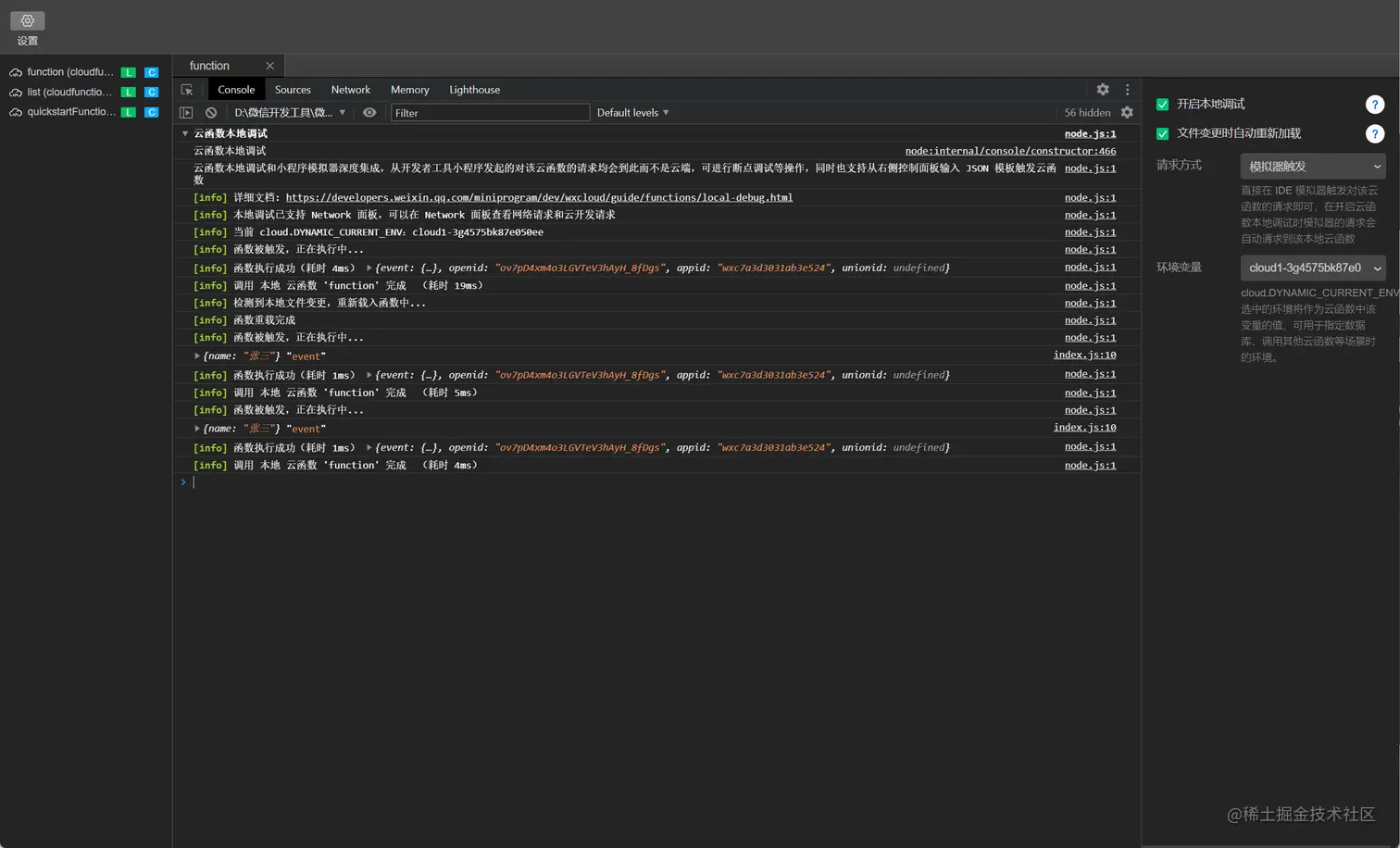
Task: Open the node:internal/console/constructor:466 source link
Action: (1010, 151)
